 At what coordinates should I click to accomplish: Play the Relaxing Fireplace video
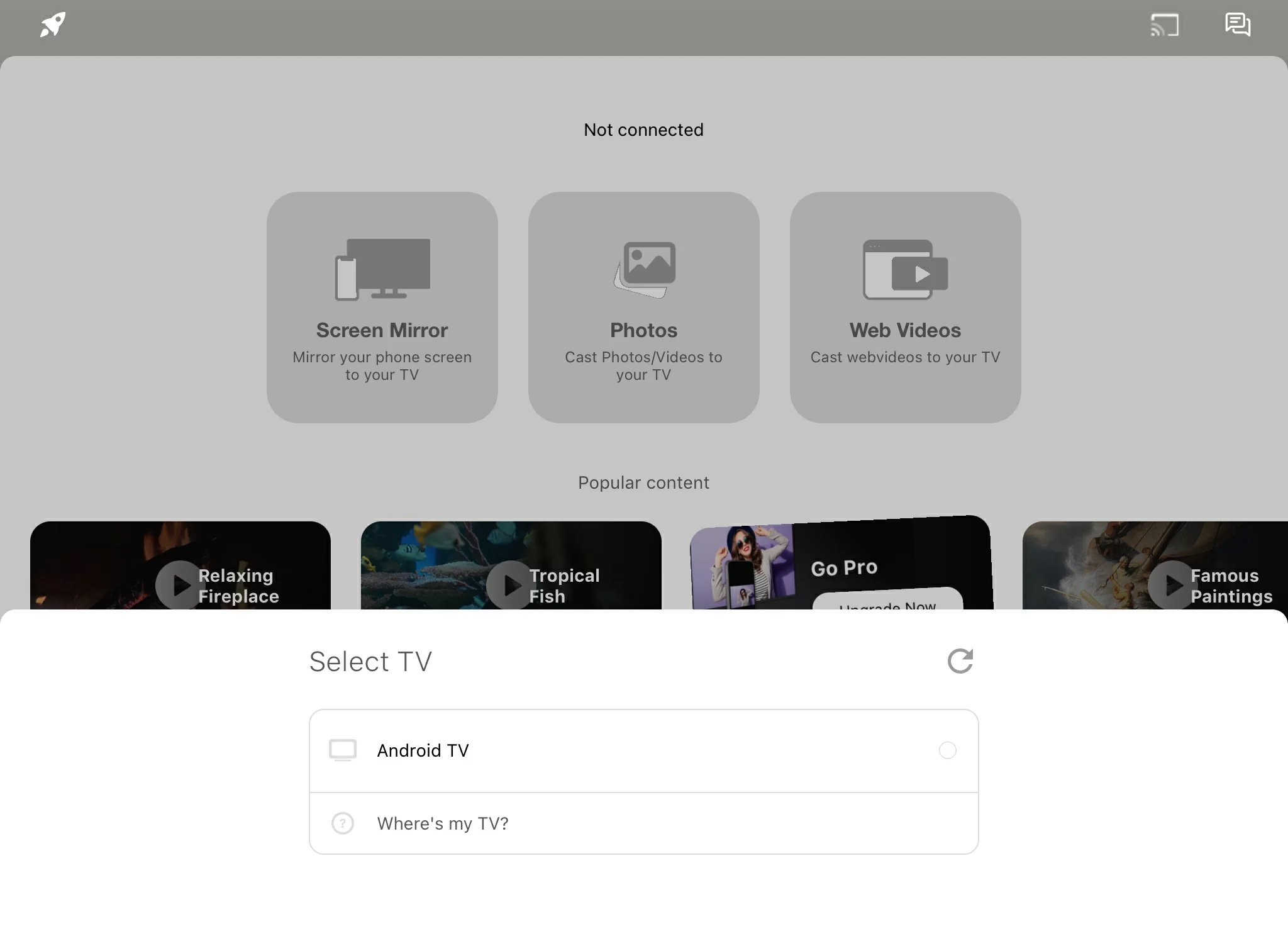point(179,585)
